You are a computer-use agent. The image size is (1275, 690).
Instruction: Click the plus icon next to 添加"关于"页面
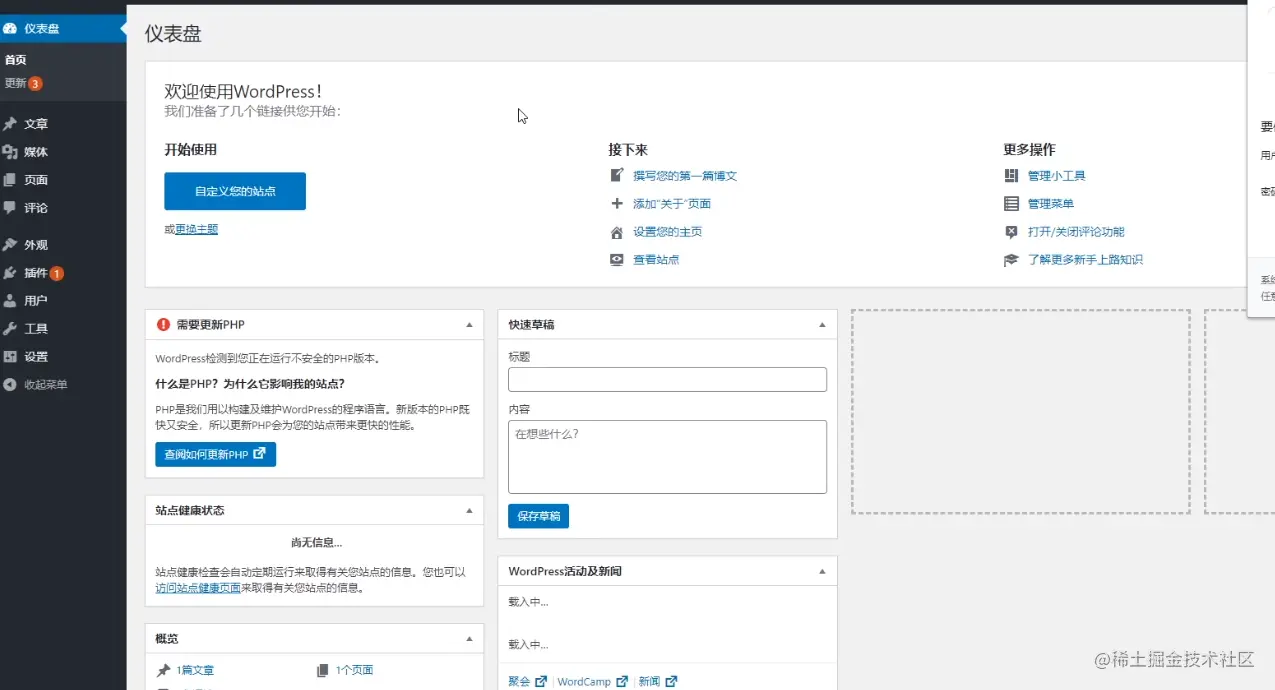(x=617, y=204)
